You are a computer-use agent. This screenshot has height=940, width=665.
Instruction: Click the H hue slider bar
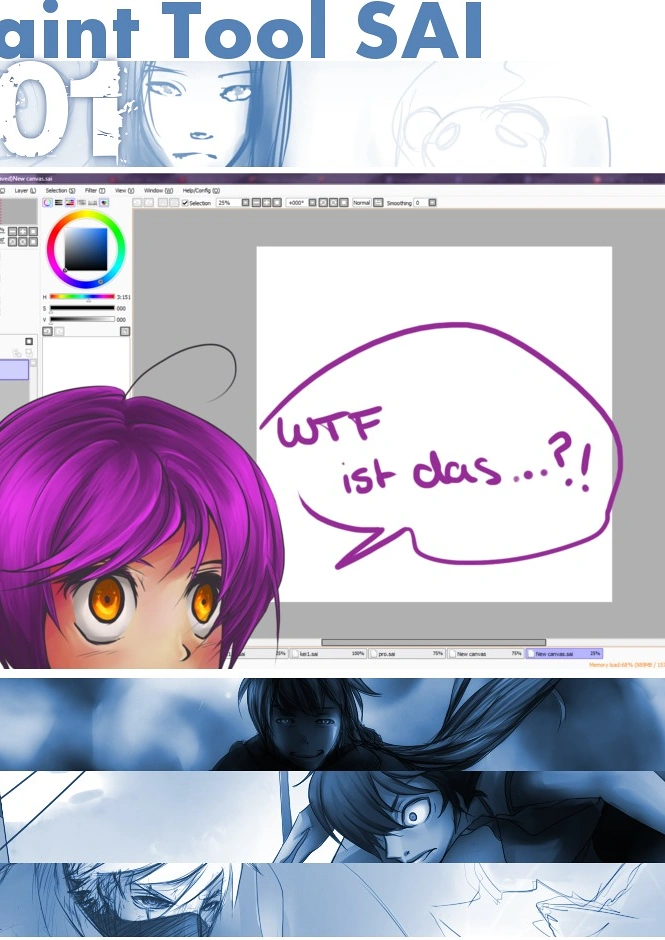82,297
